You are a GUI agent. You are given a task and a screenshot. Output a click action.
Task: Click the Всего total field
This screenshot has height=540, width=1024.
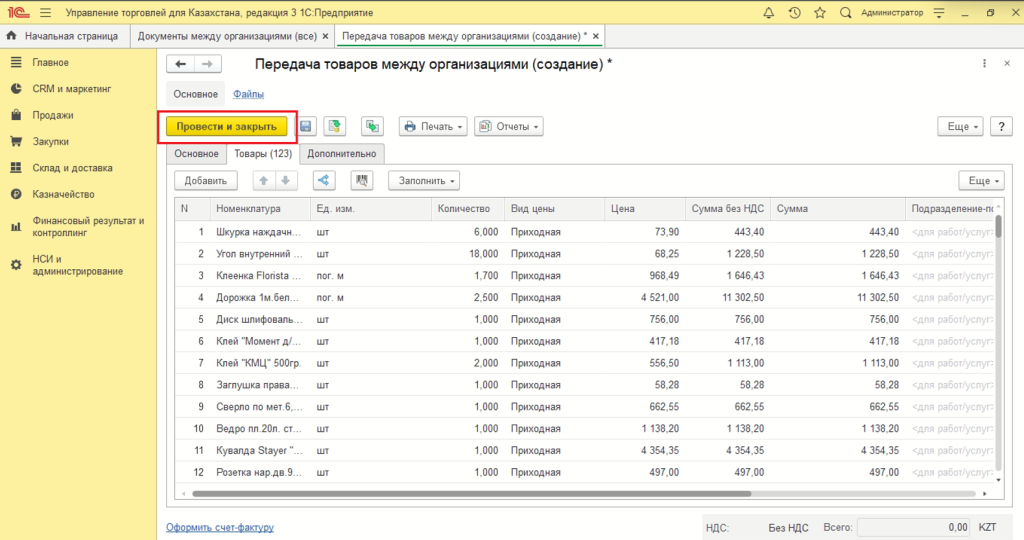(915, 528)
